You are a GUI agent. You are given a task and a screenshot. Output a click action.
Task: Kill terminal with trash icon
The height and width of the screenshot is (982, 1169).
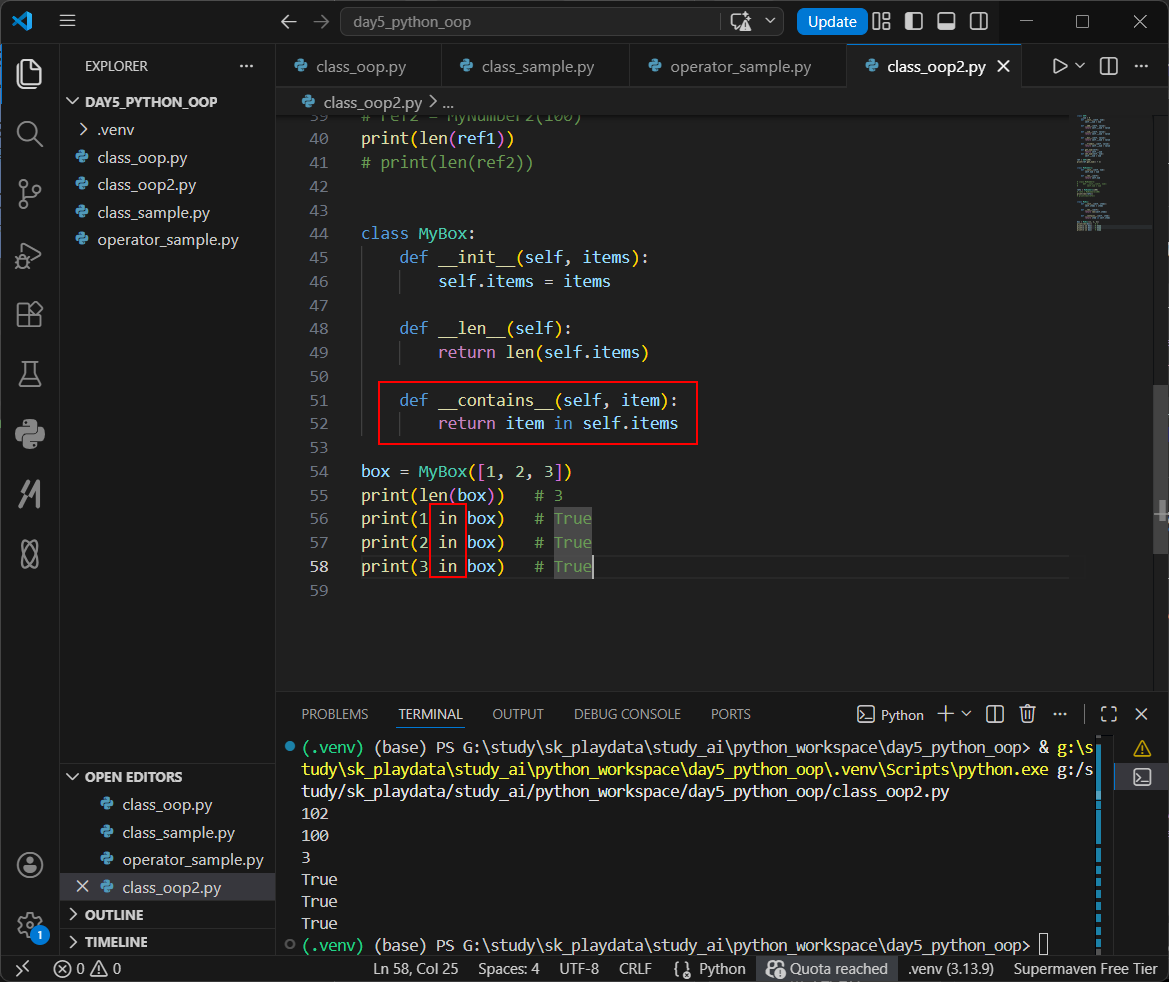click(1027, 714)
